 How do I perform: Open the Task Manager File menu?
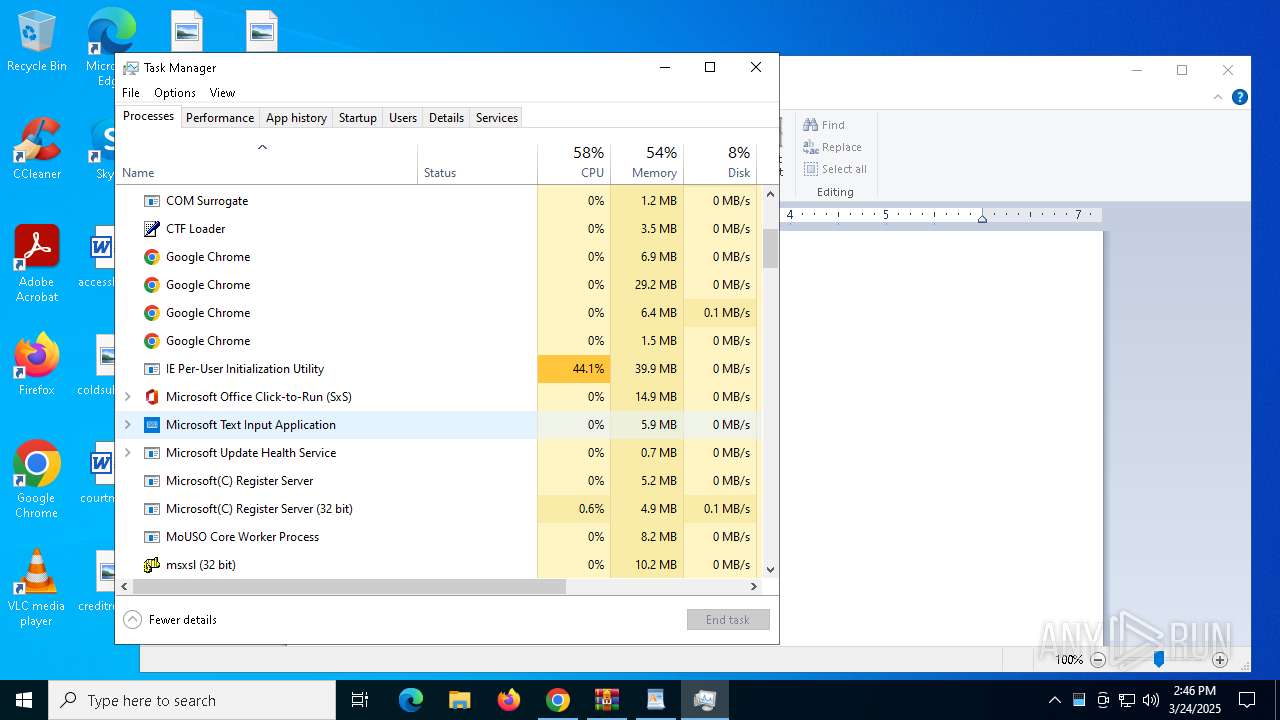131,93
